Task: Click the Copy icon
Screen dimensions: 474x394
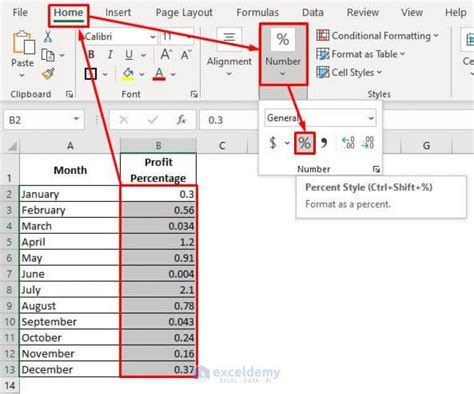Action: (x=48, y=55)
